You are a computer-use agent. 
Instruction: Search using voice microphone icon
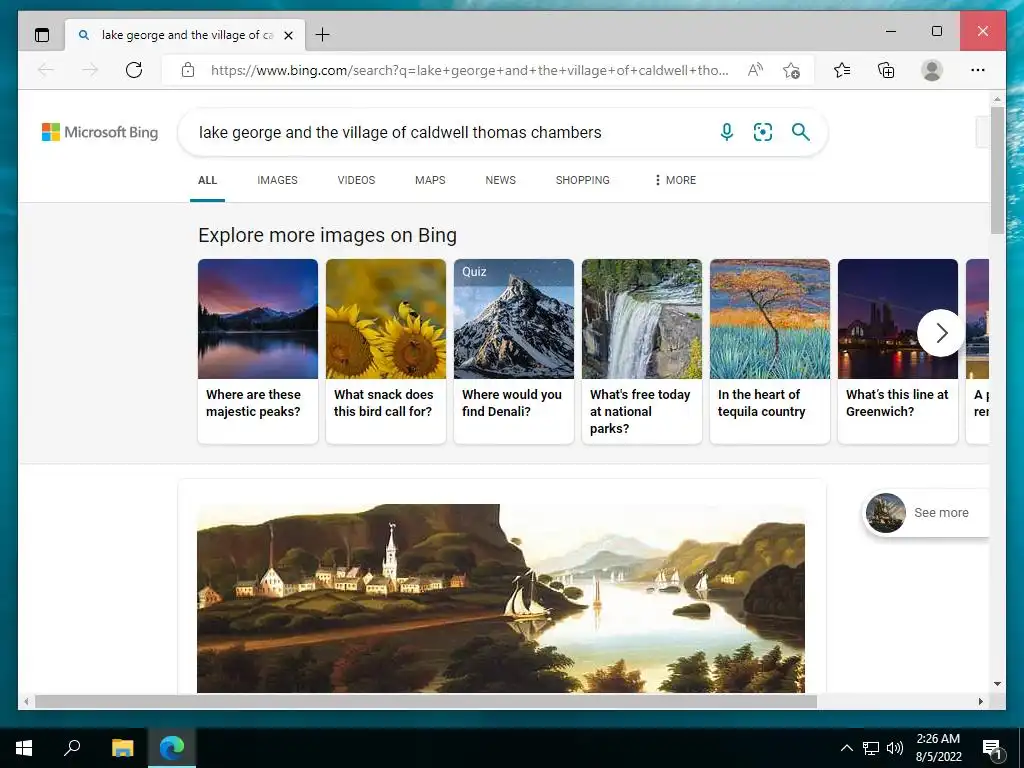(726, 132)
